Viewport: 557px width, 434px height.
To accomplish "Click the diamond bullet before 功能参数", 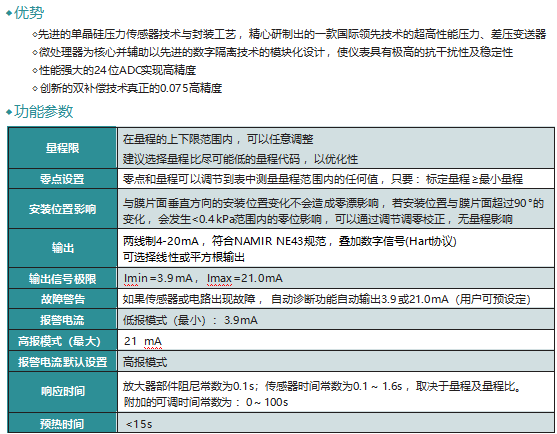I will (x=9, y=112).
